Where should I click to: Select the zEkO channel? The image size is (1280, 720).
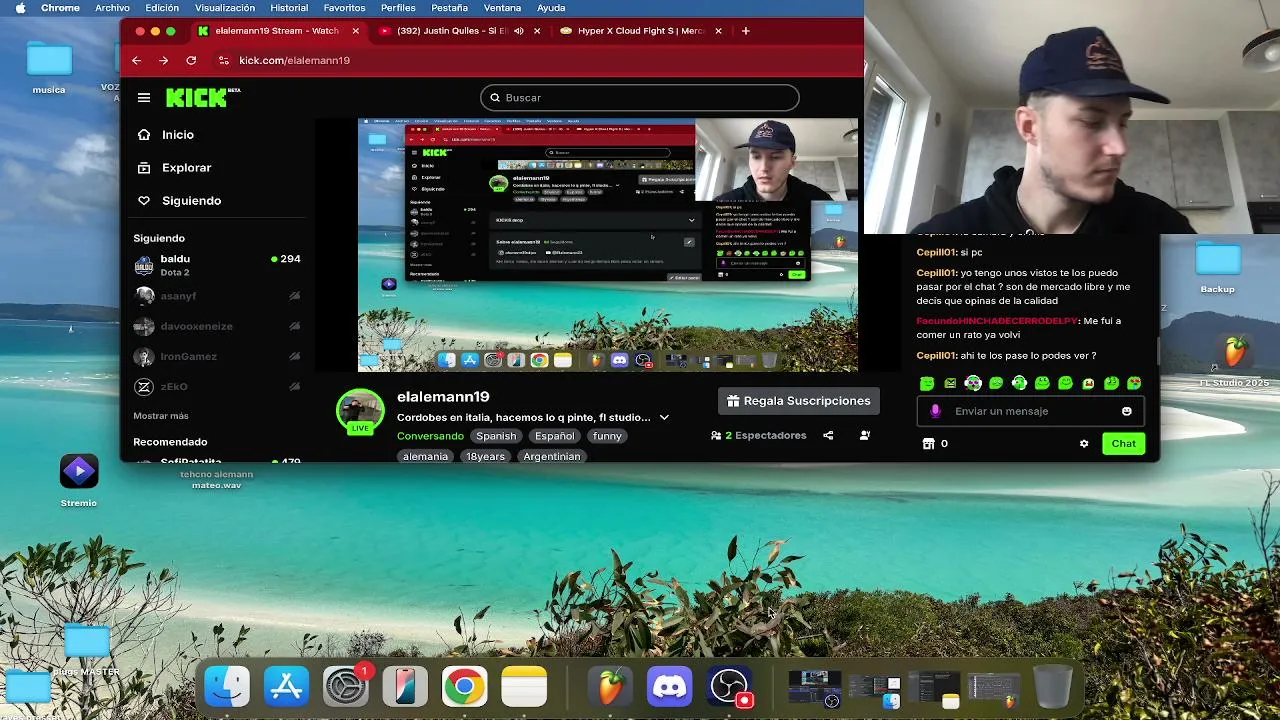217,386
